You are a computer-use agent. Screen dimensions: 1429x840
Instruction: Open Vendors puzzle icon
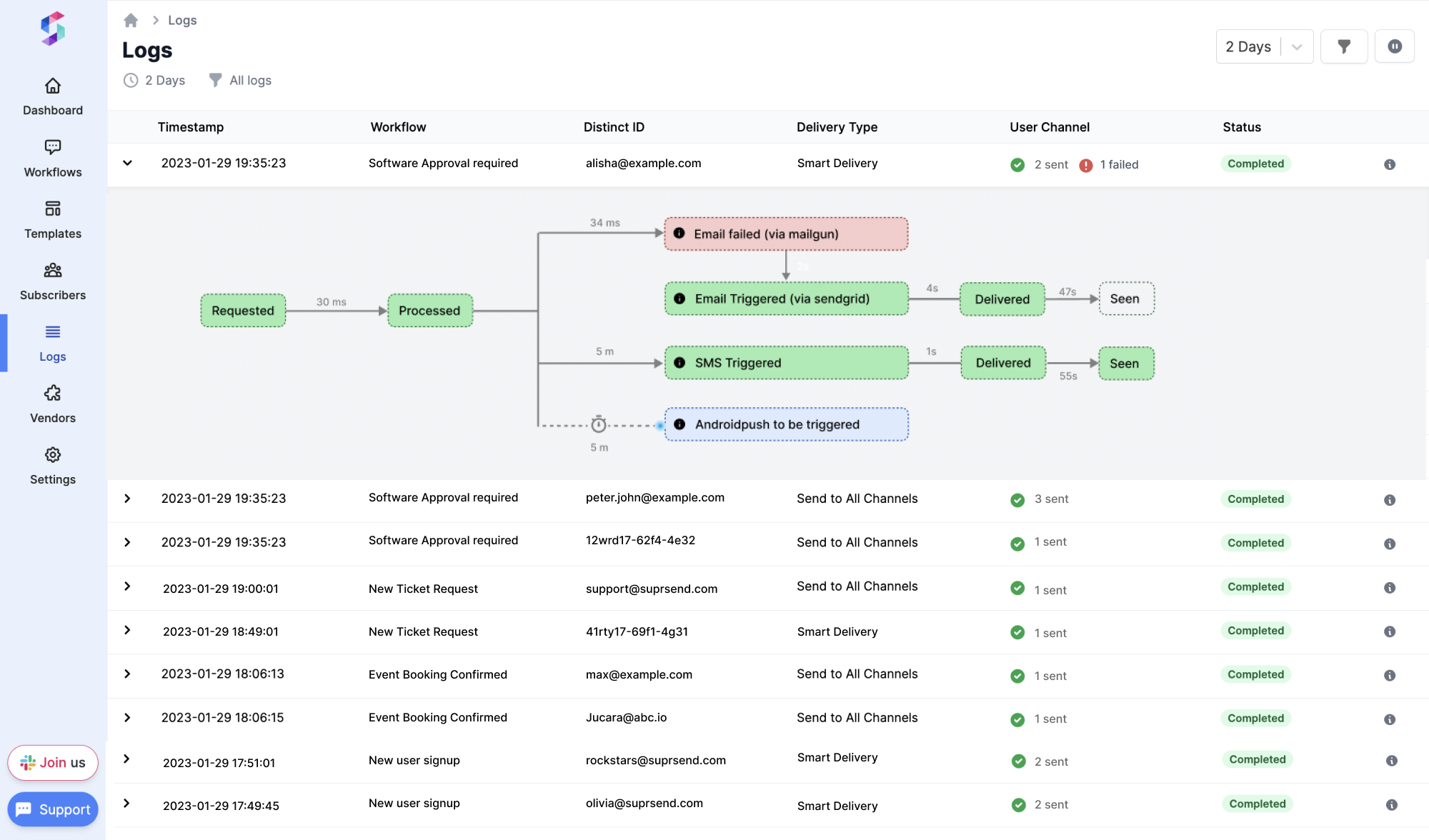(53, 394)
